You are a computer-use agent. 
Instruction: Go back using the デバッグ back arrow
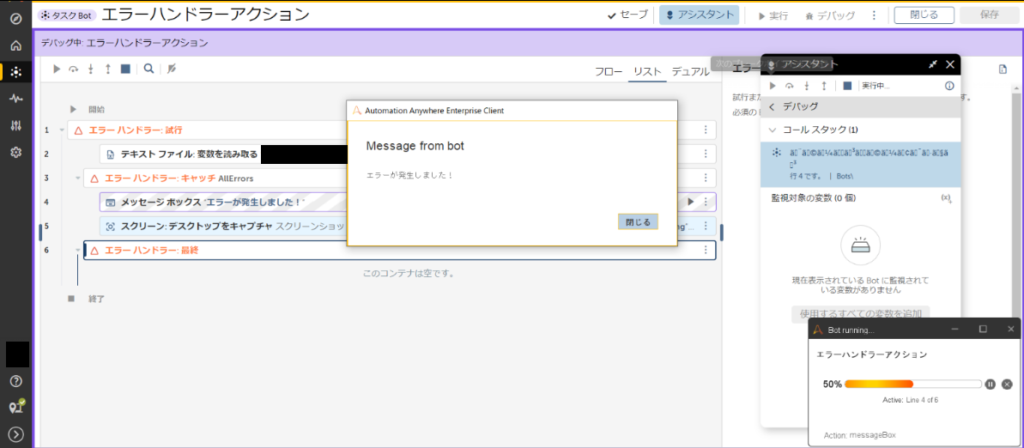coord(772,107)
